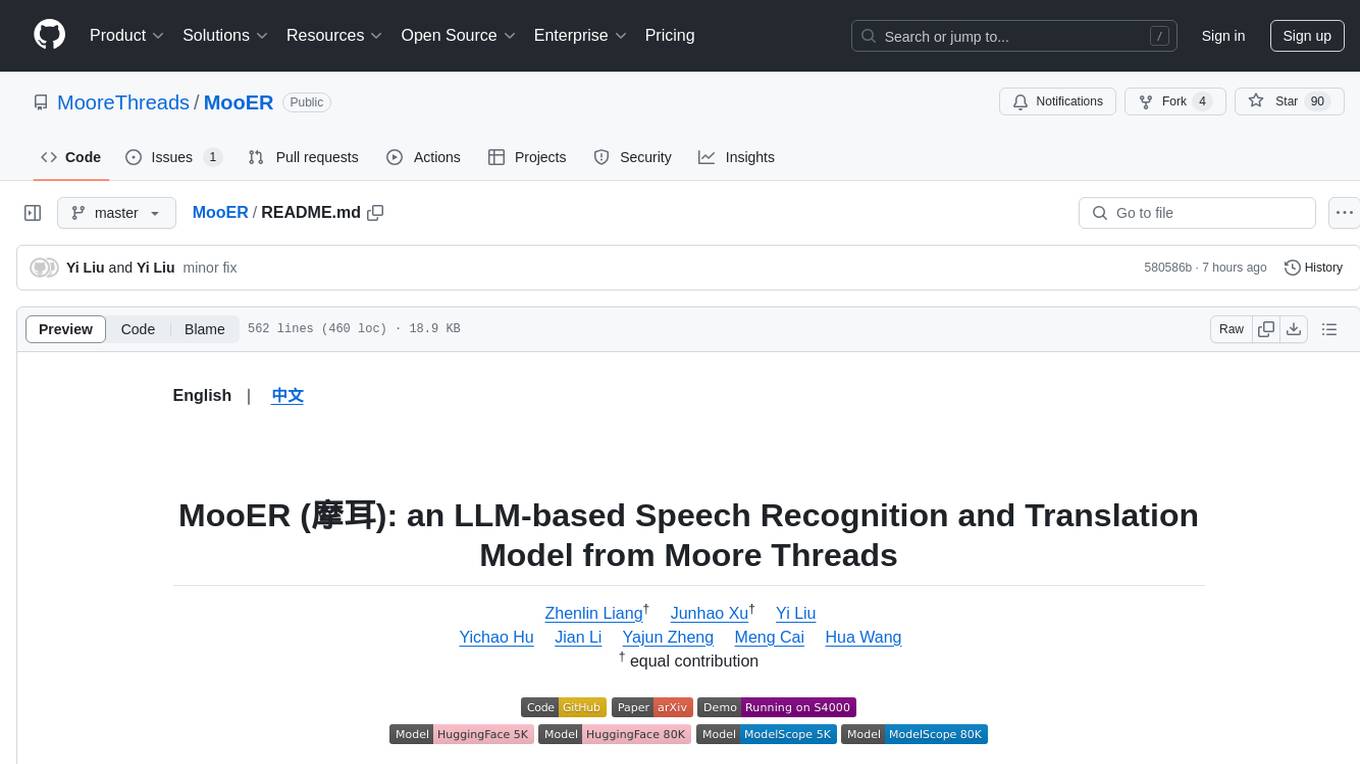The width and height of the screenshot is (1360, 764).
Task: Switch to the Insights tab
Action: [736, 157]
